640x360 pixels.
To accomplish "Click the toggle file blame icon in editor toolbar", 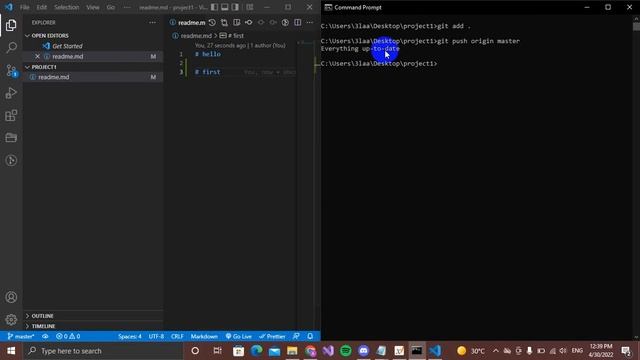I will point(285,22).
